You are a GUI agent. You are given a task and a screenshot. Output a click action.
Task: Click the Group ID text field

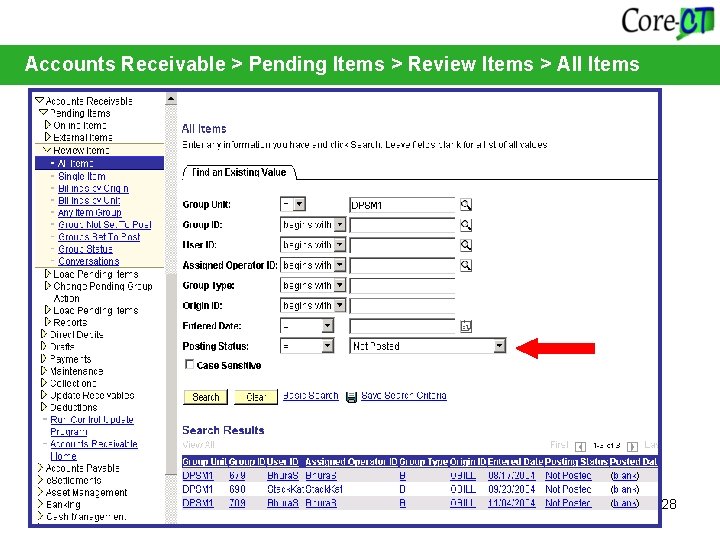pos(402,225)
